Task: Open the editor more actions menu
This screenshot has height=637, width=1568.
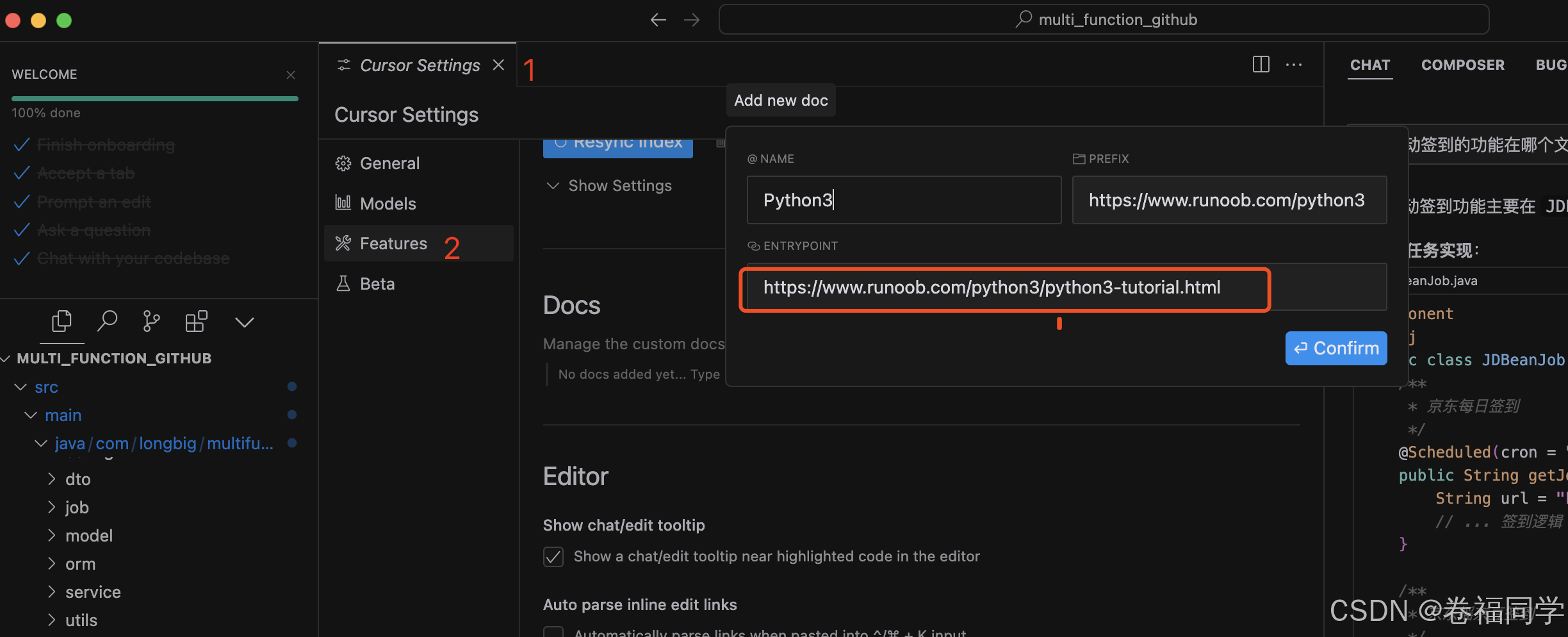Action: [1294, 65]
